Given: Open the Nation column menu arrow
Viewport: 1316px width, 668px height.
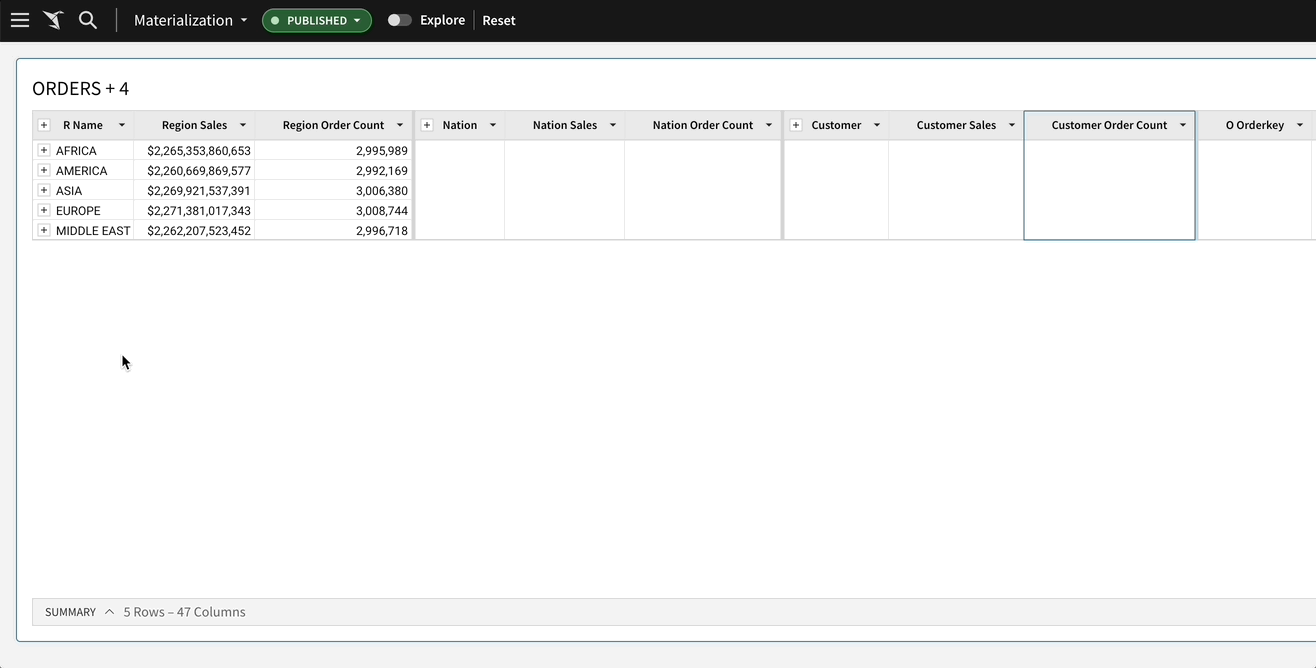Looking at the screenshot, I should pyautogui.click(x=493, y=125).
